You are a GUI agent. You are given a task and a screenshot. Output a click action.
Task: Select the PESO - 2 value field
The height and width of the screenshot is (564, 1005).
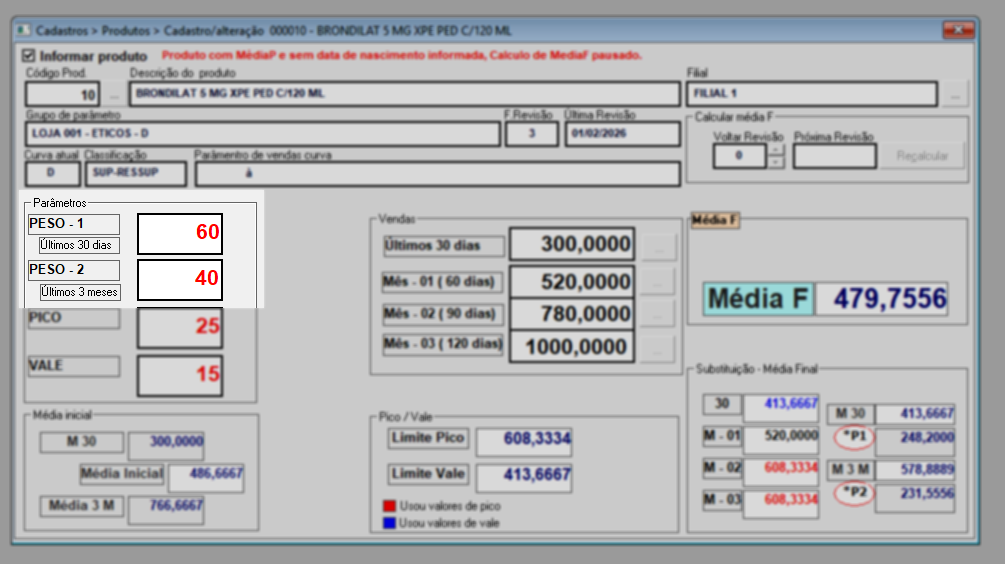180,280
